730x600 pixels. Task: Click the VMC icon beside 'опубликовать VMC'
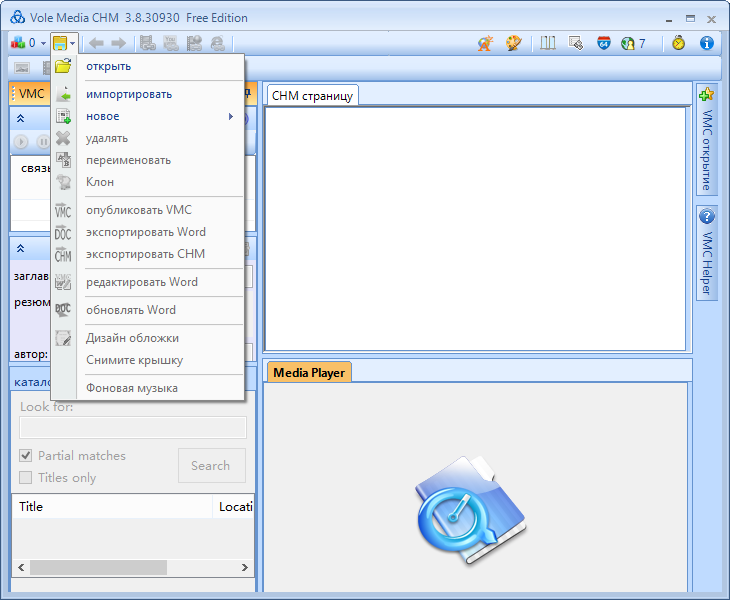click(63, 211)
